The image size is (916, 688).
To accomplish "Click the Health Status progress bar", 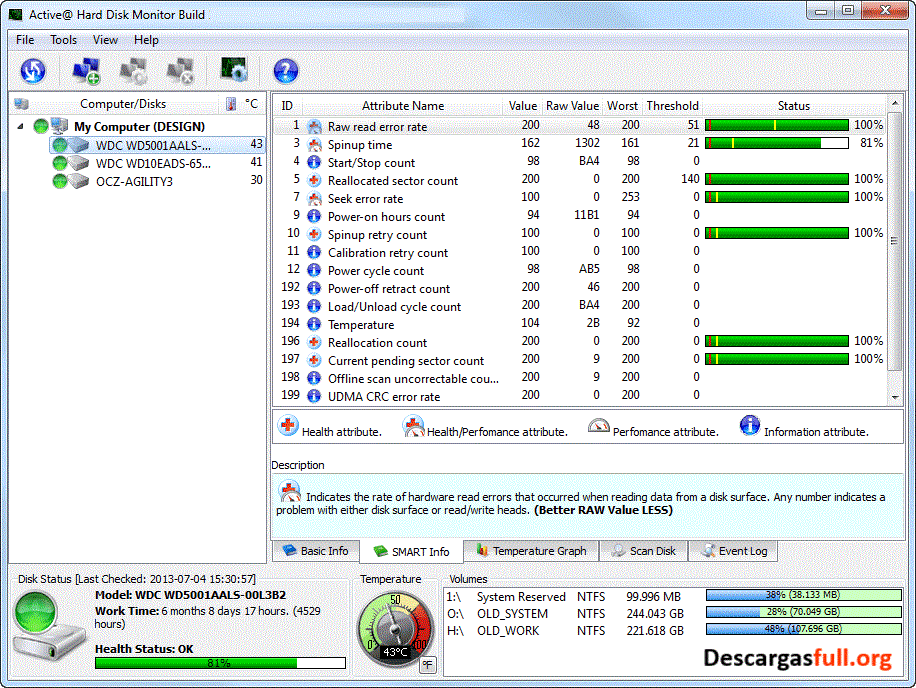I will pos(219,662).
